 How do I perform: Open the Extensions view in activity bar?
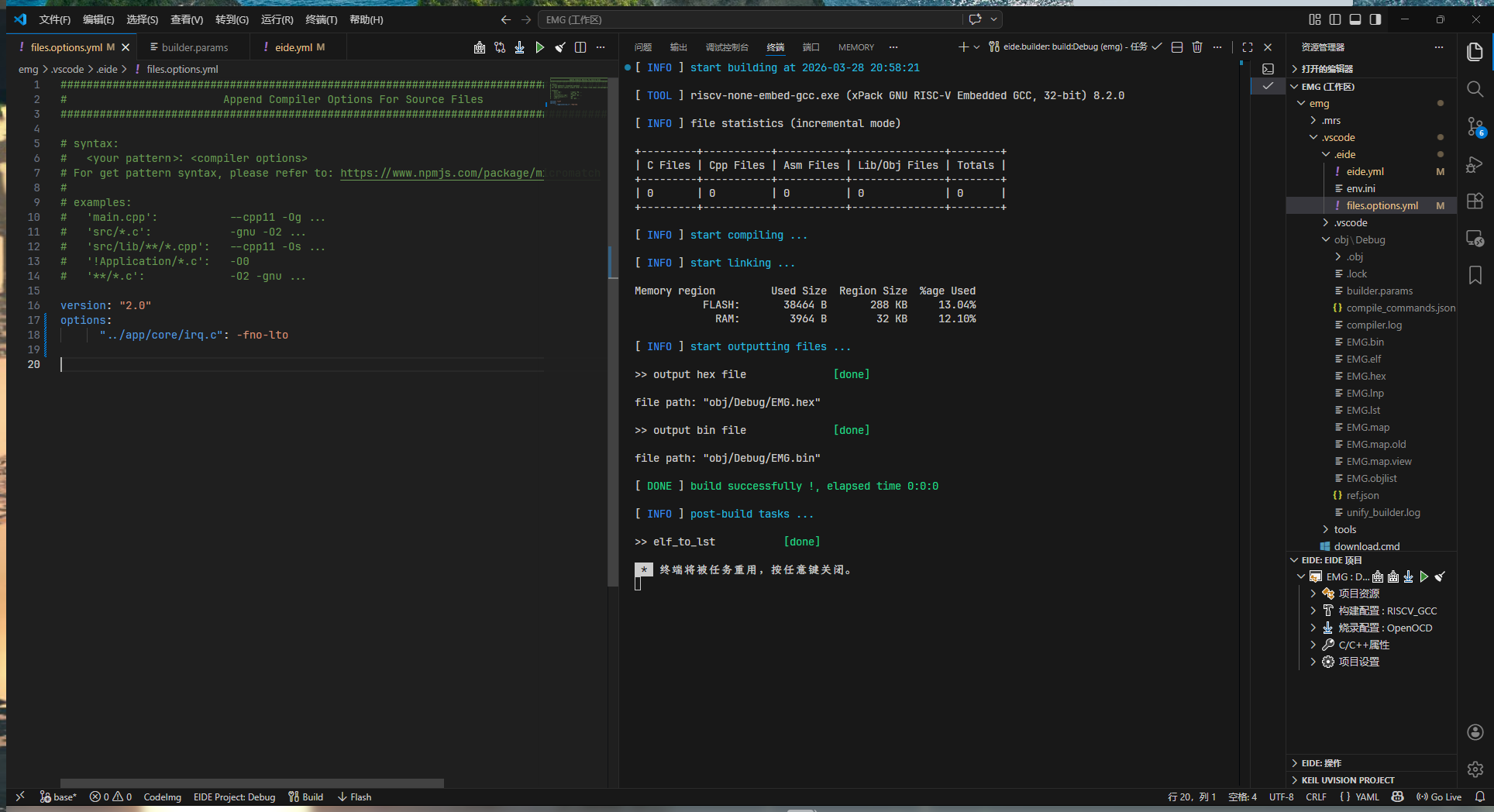[x=1475, y=201]
